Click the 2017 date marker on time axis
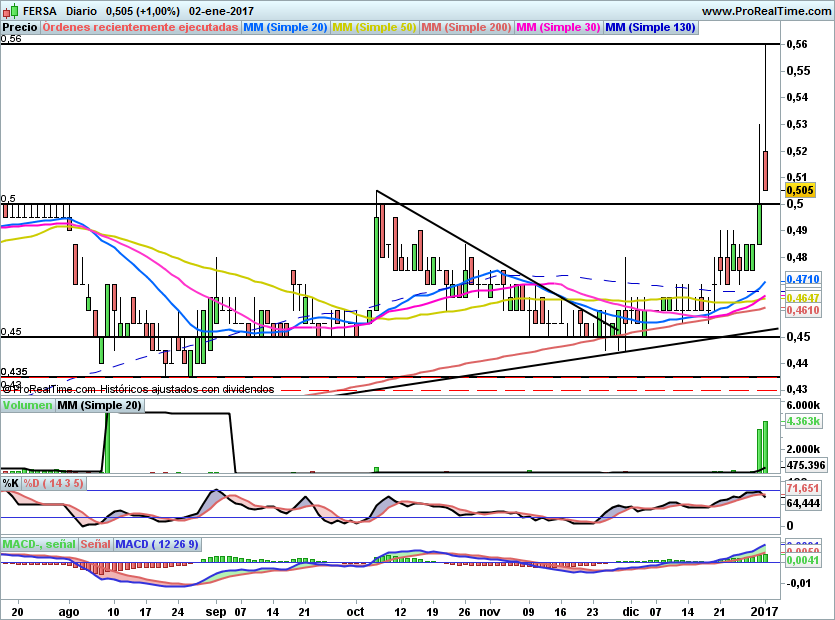Viewport: 835px width, 620px height. [763, 609]
